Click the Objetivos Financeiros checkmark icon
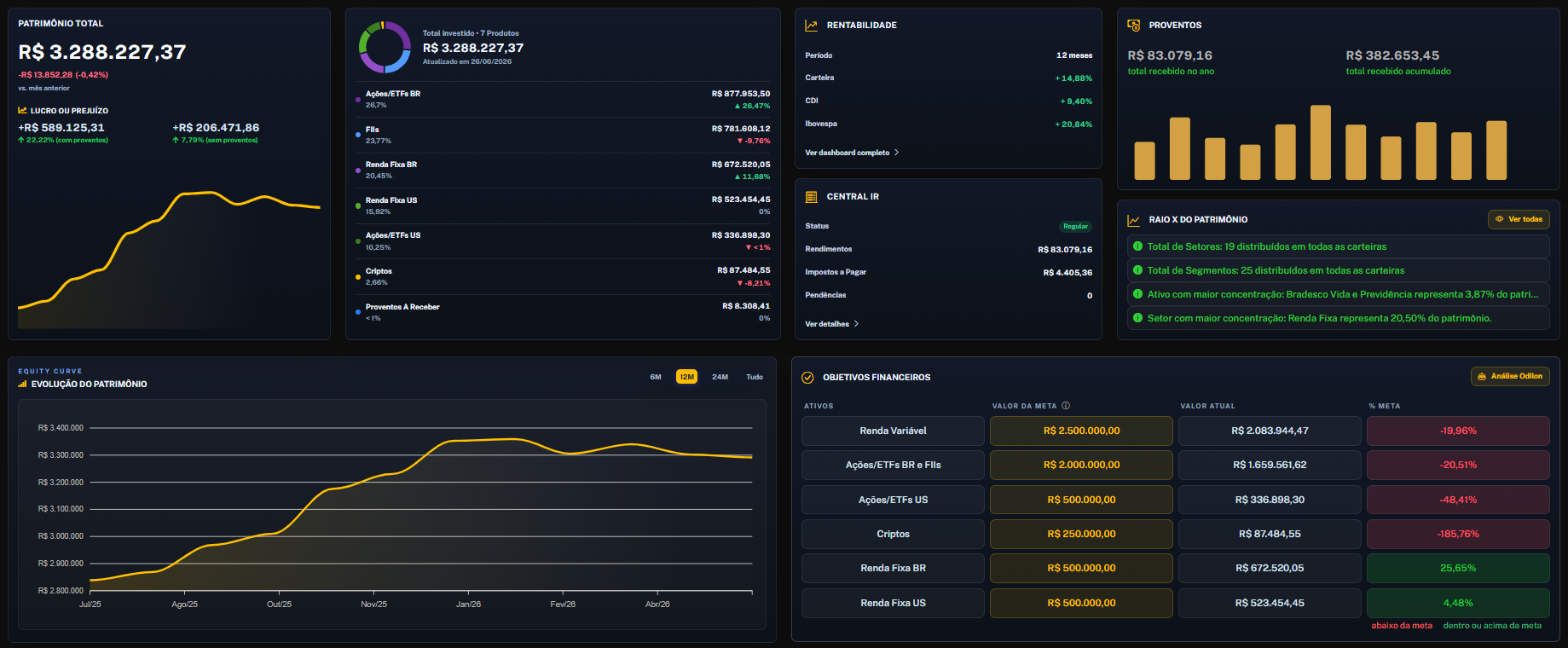This screenshot has height=648, width=1568. click(x=807, y=377)
